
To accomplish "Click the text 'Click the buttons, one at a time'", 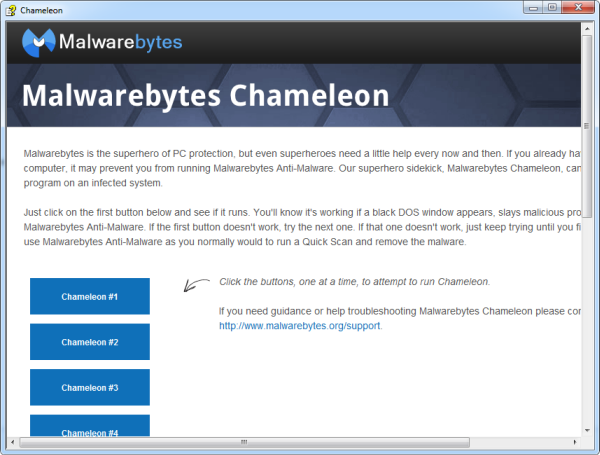I will click(289, 282).
